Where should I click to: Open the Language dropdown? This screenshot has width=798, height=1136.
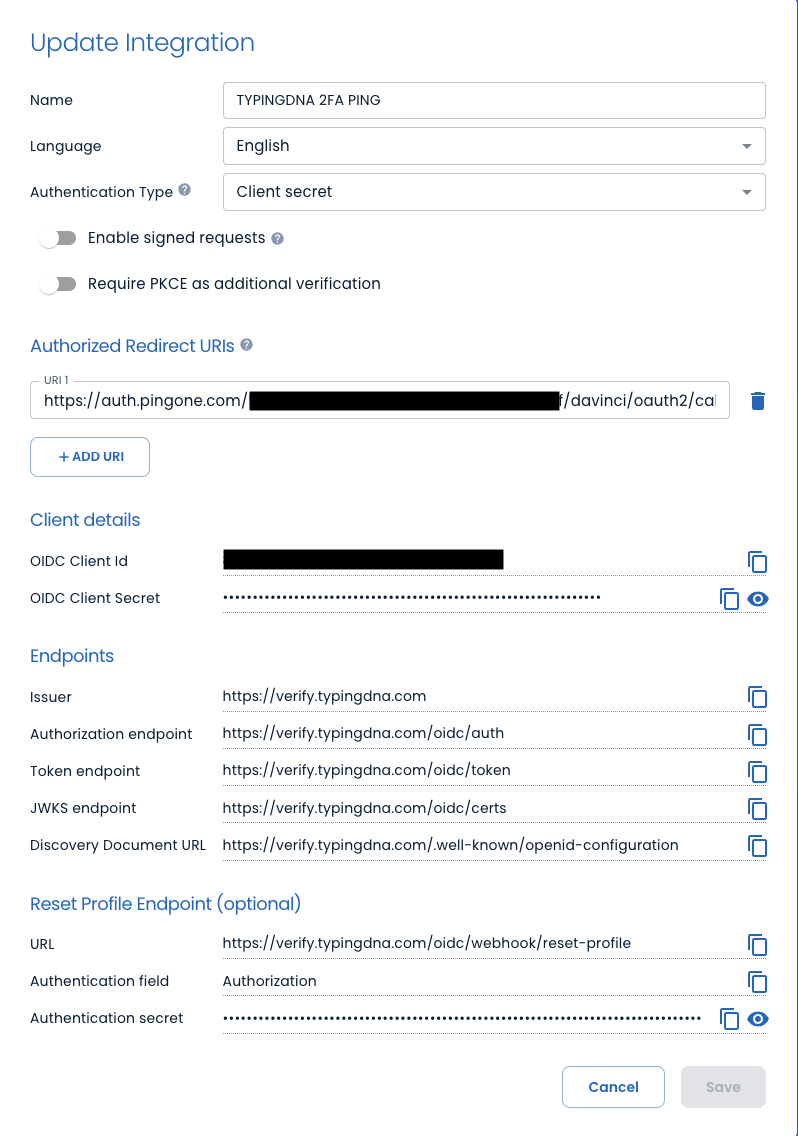pos(494,146)
